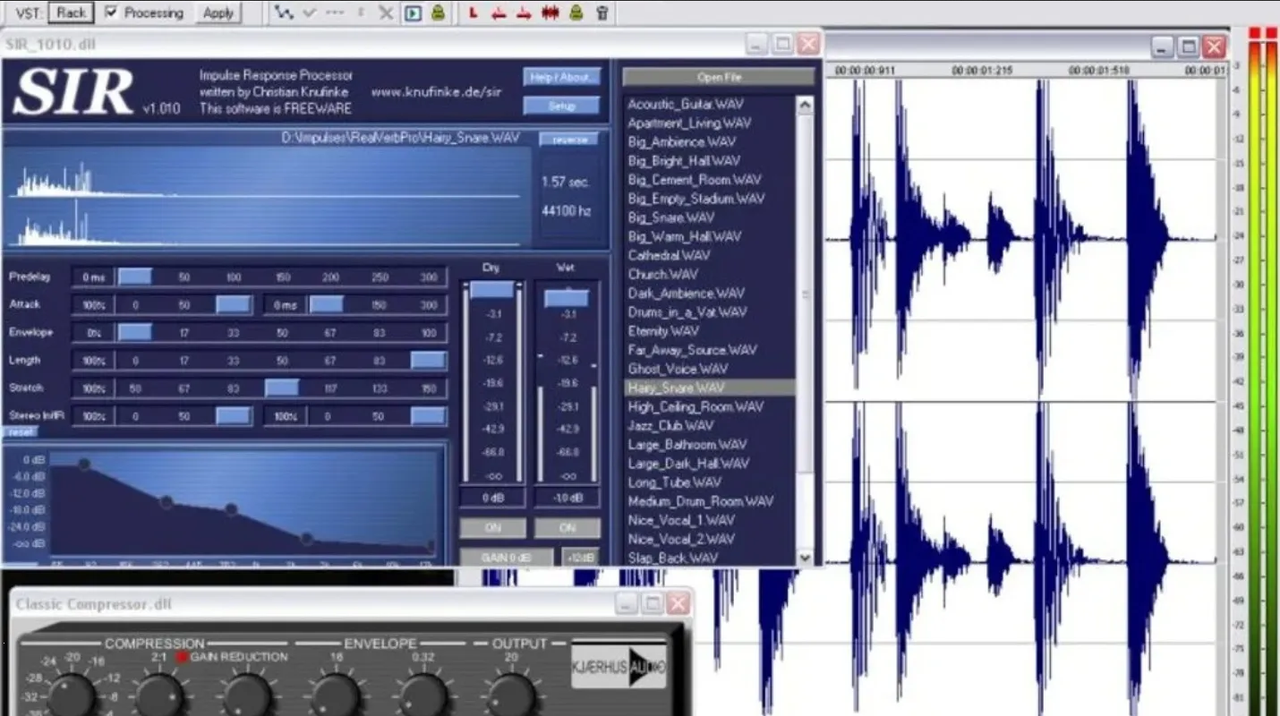Click the impulse list scroll-up arrow
1280x716 pixels.
pyautogui.click(x=805, y=104)
